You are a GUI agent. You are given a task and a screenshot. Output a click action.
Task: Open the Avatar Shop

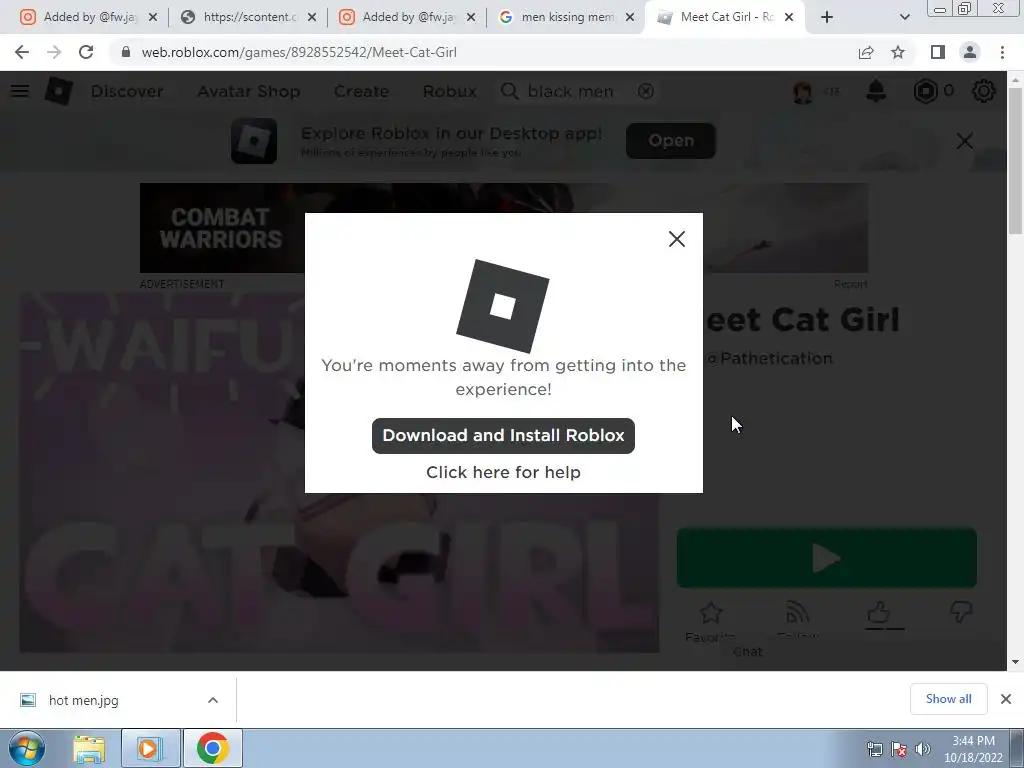pos(248,91)
